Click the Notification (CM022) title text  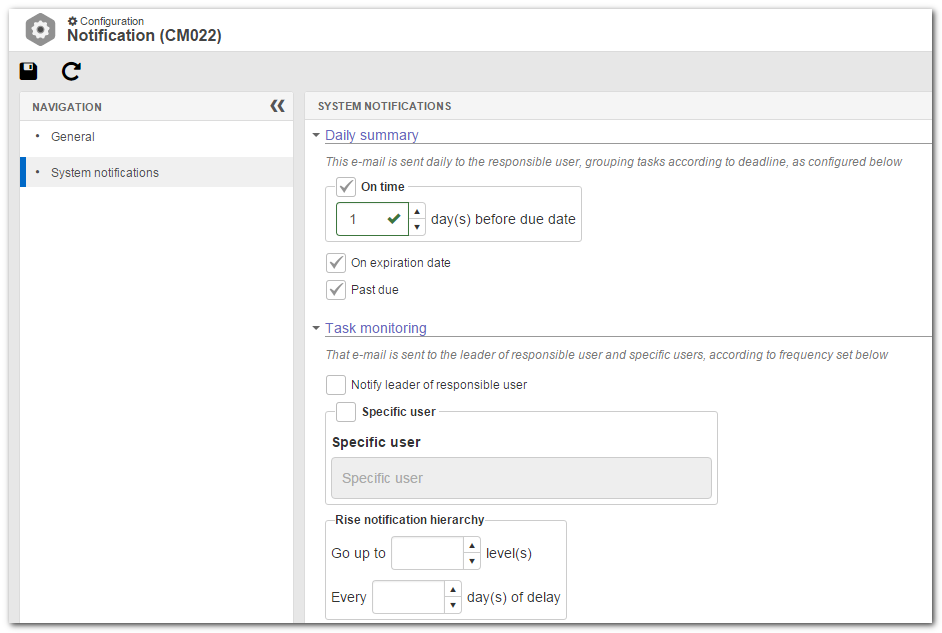[144, 36]
